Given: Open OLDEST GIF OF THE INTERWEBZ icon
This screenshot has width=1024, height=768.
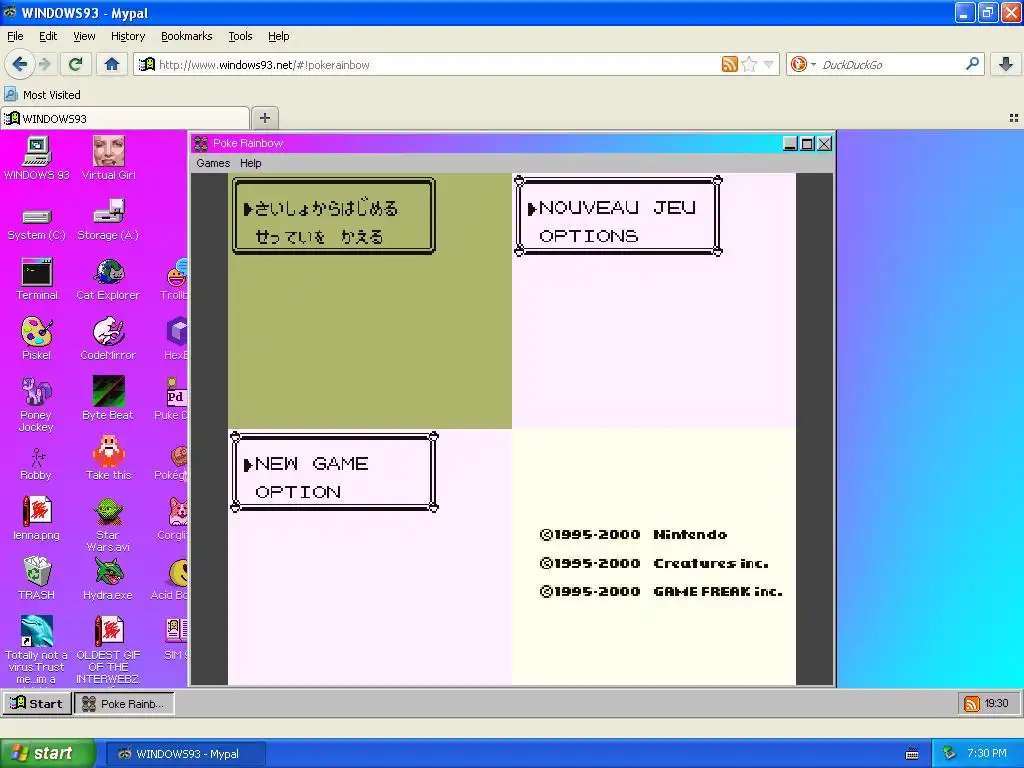Looking at the screenshot, I should pos(108,649).
